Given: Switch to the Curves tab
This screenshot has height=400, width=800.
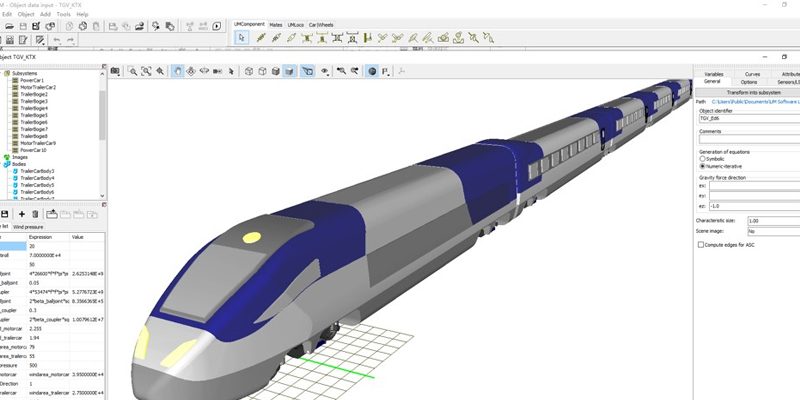Looking at the screenshot, I should (x=752, y=74).
